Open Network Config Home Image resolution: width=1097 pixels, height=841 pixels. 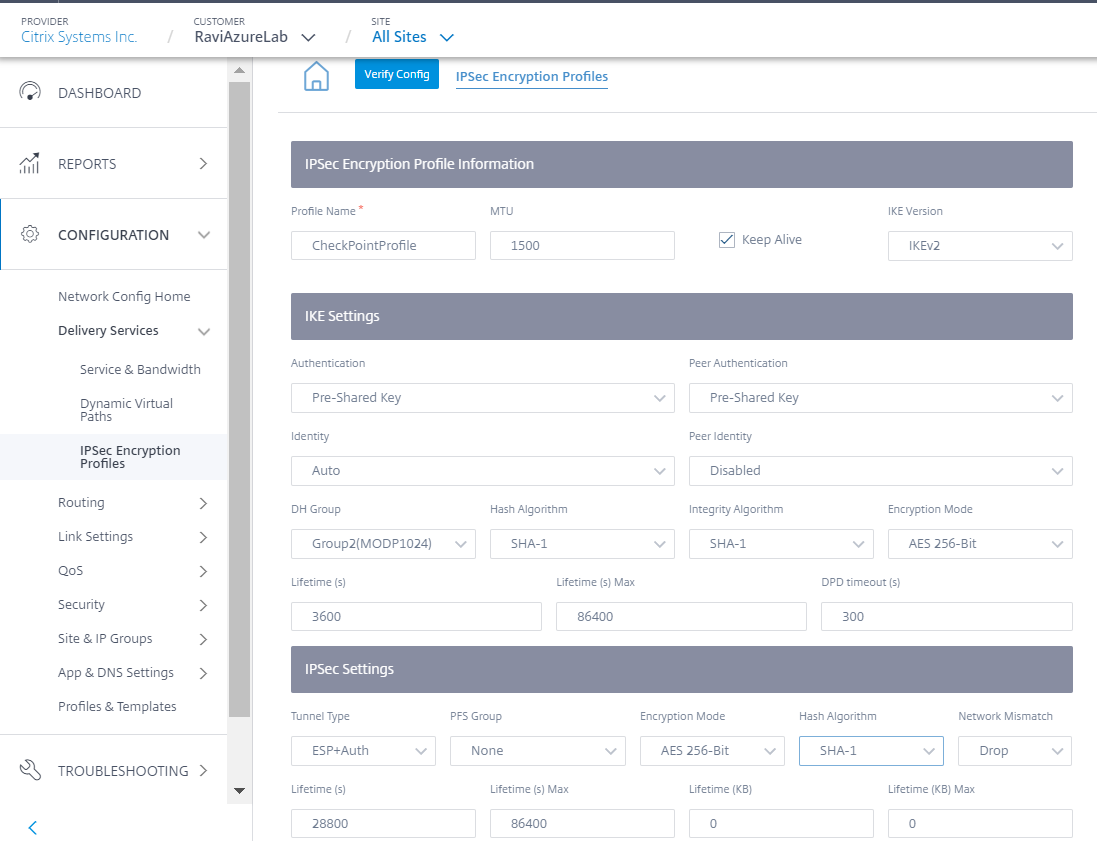[x=124, y=297]
